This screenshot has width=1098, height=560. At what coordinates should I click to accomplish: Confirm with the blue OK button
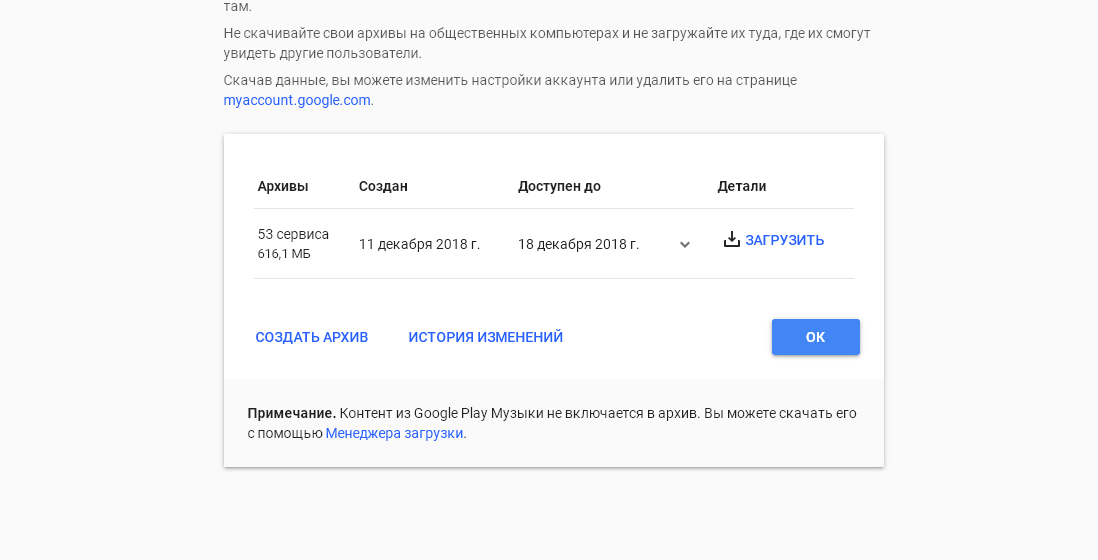[816, 337]
